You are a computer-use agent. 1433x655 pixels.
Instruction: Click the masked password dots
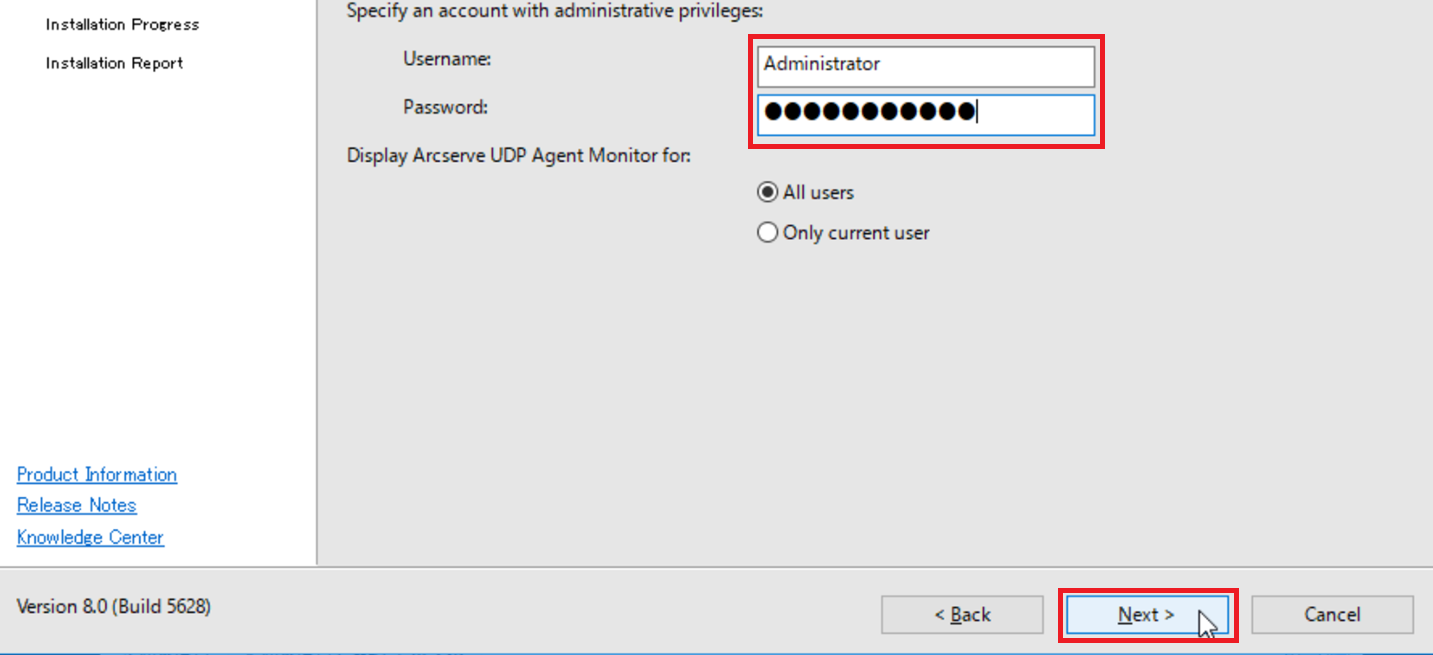868,113
